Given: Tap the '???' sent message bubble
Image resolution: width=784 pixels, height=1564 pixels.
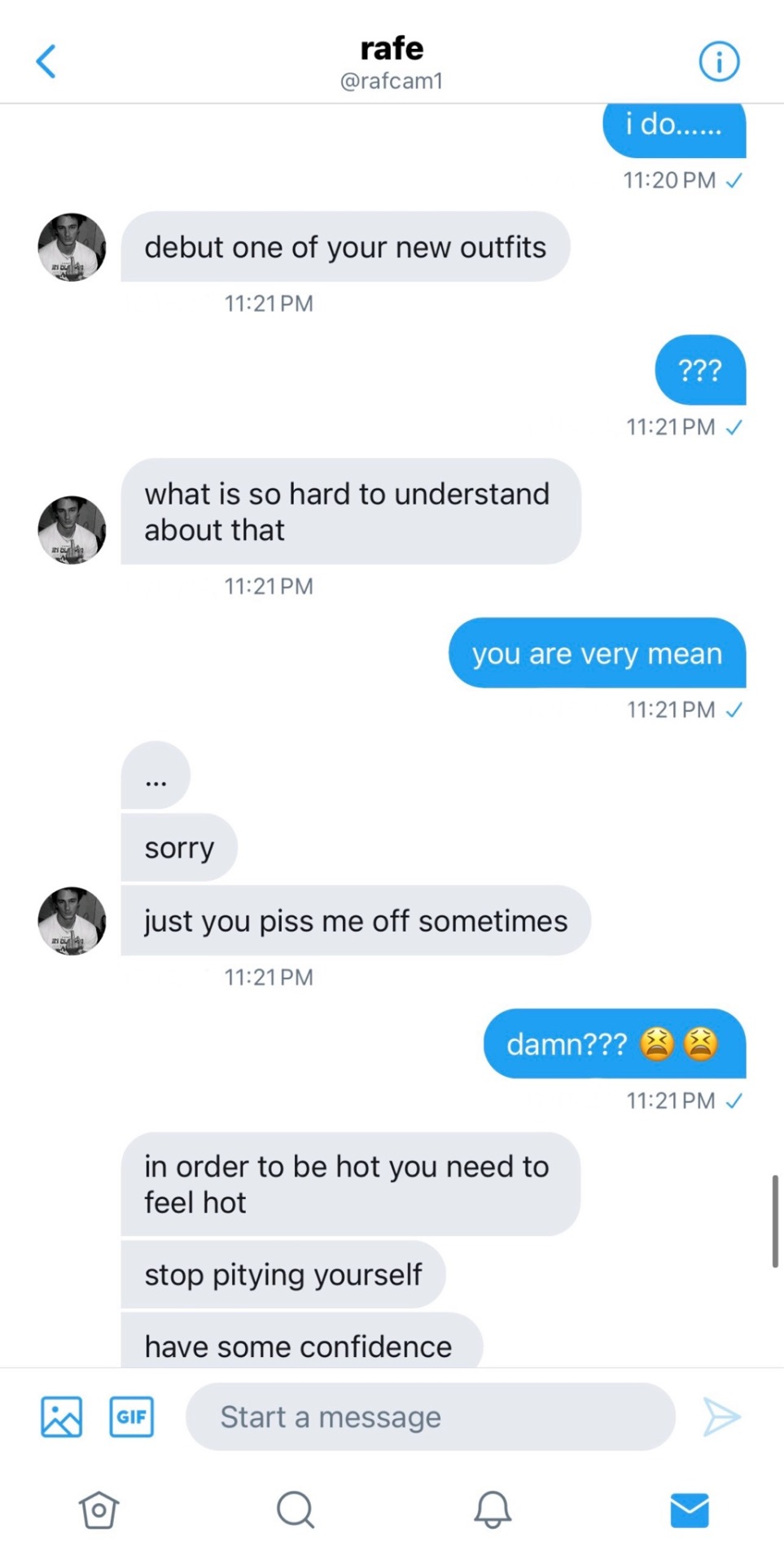Looking at the screenshot, I should click(700, 371).
